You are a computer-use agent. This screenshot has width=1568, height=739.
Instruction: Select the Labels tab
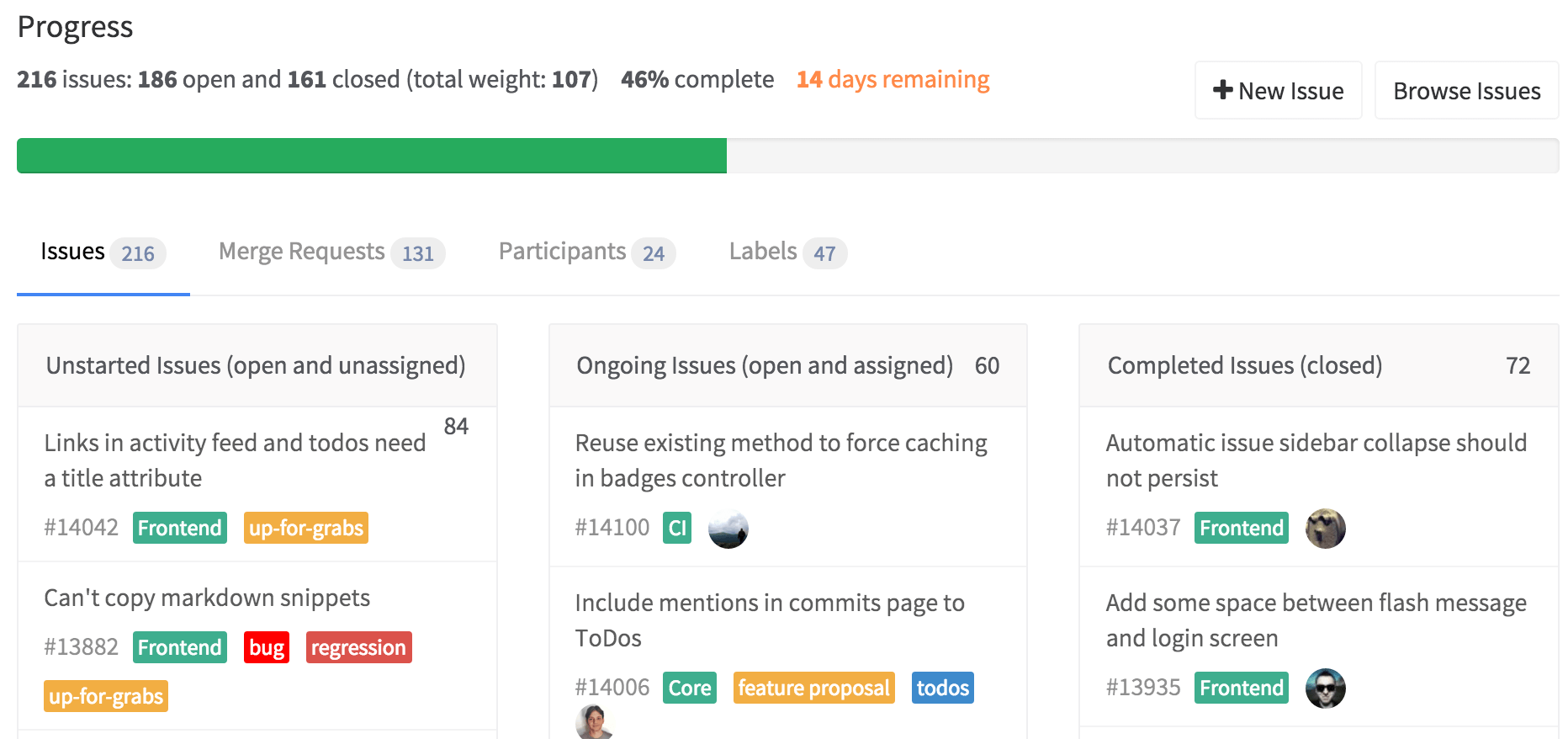[x=787, y=252]
